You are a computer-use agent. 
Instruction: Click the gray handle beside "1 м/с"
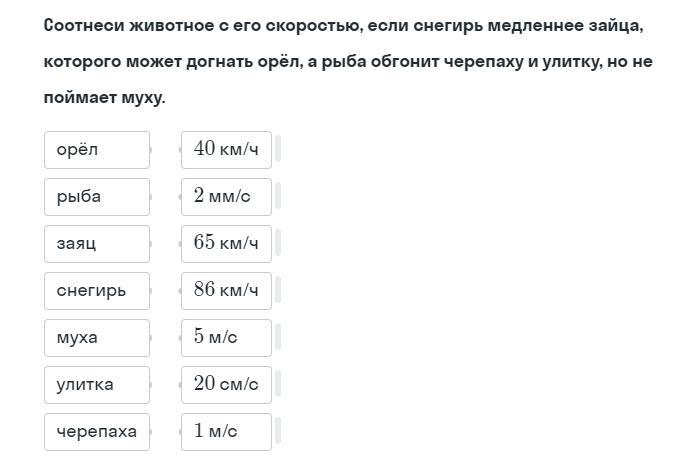[278, 432]
